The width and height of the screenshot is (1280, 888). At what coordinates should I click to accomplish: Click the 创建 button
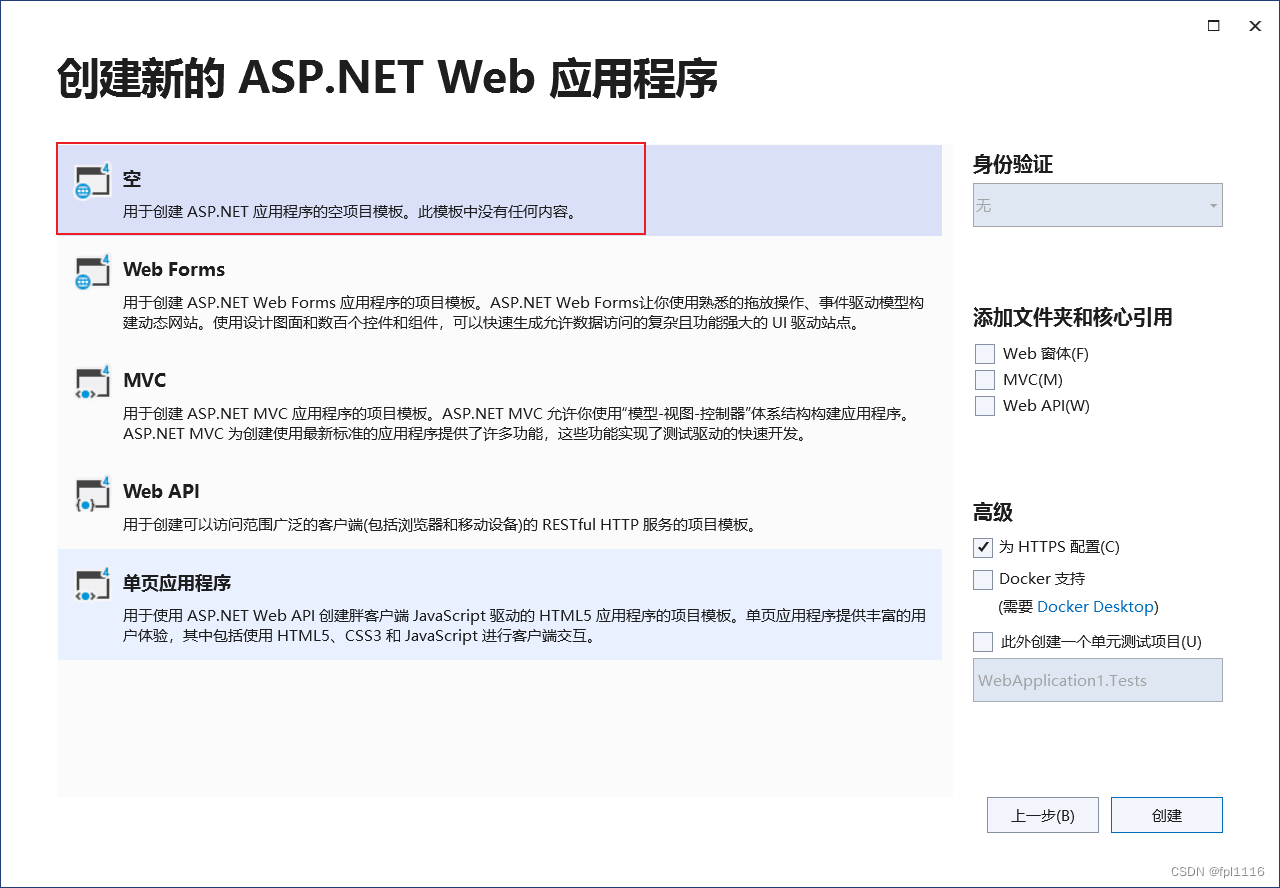[x=1167, y=815]
